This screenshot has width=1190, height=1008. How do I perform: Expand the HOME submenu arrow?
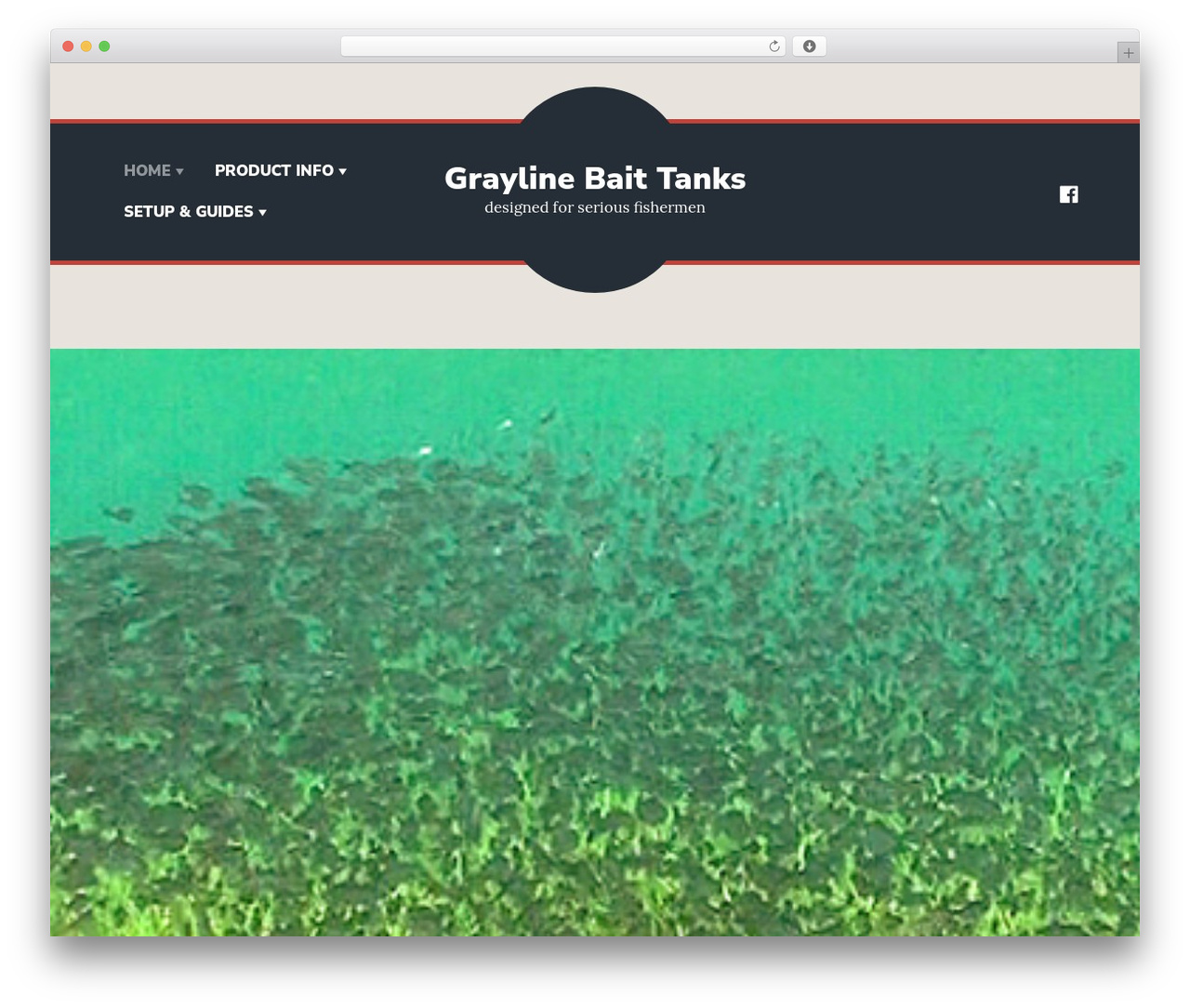point(179,171)
